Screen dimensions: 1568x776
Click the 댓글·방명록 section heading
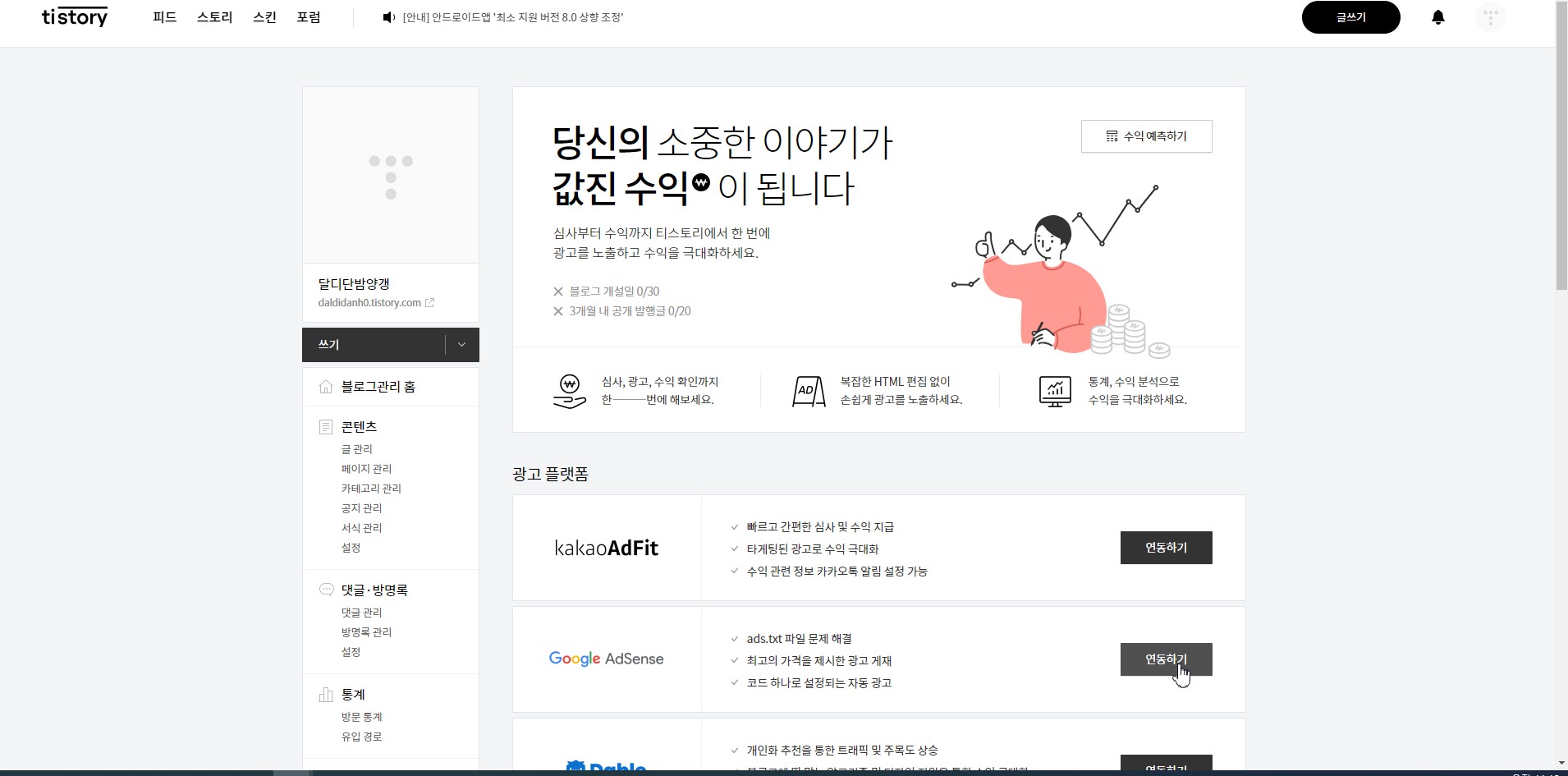pos(374,590)
